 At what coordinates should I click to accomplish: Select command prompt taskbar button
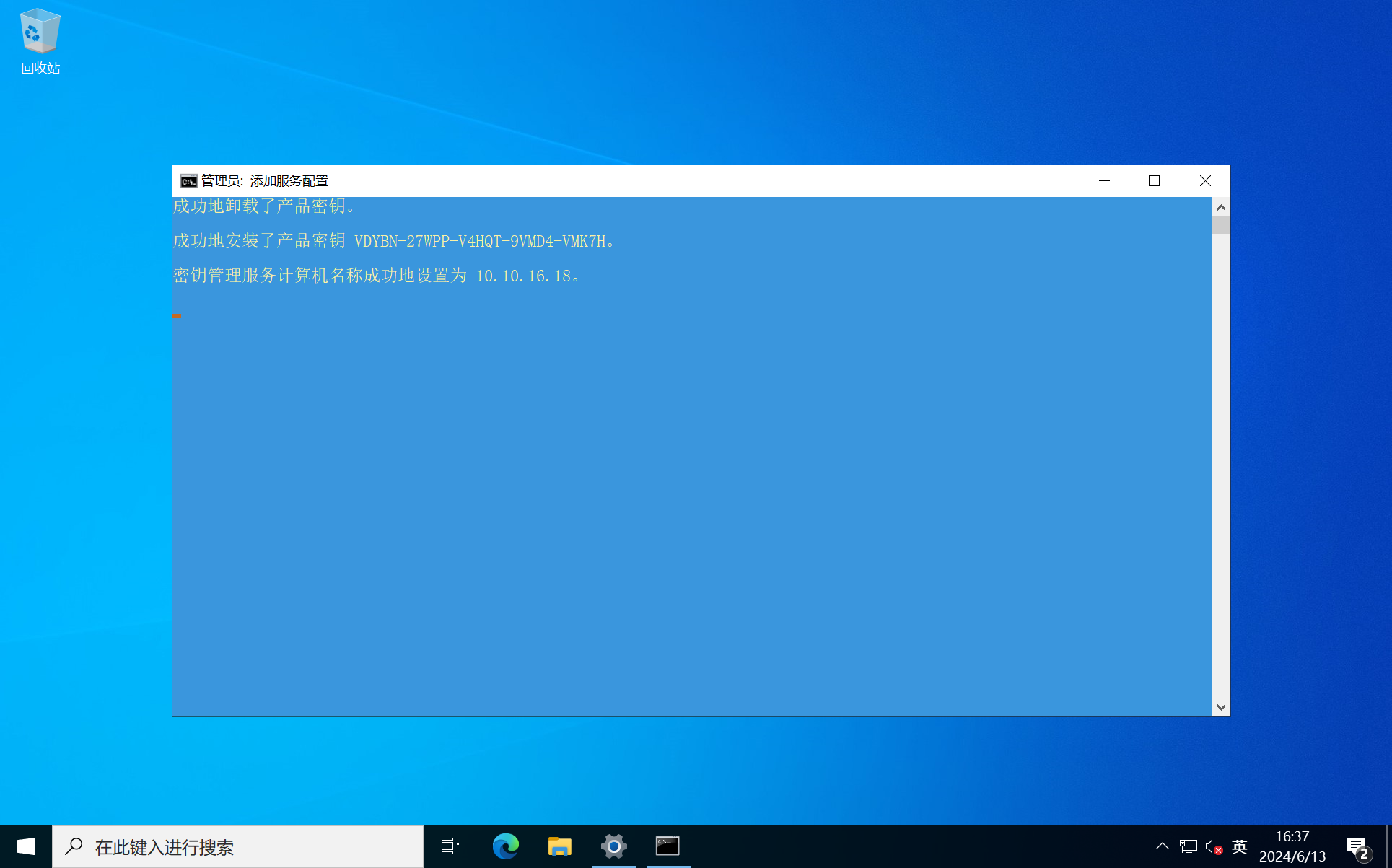click(x=667, y=846)
